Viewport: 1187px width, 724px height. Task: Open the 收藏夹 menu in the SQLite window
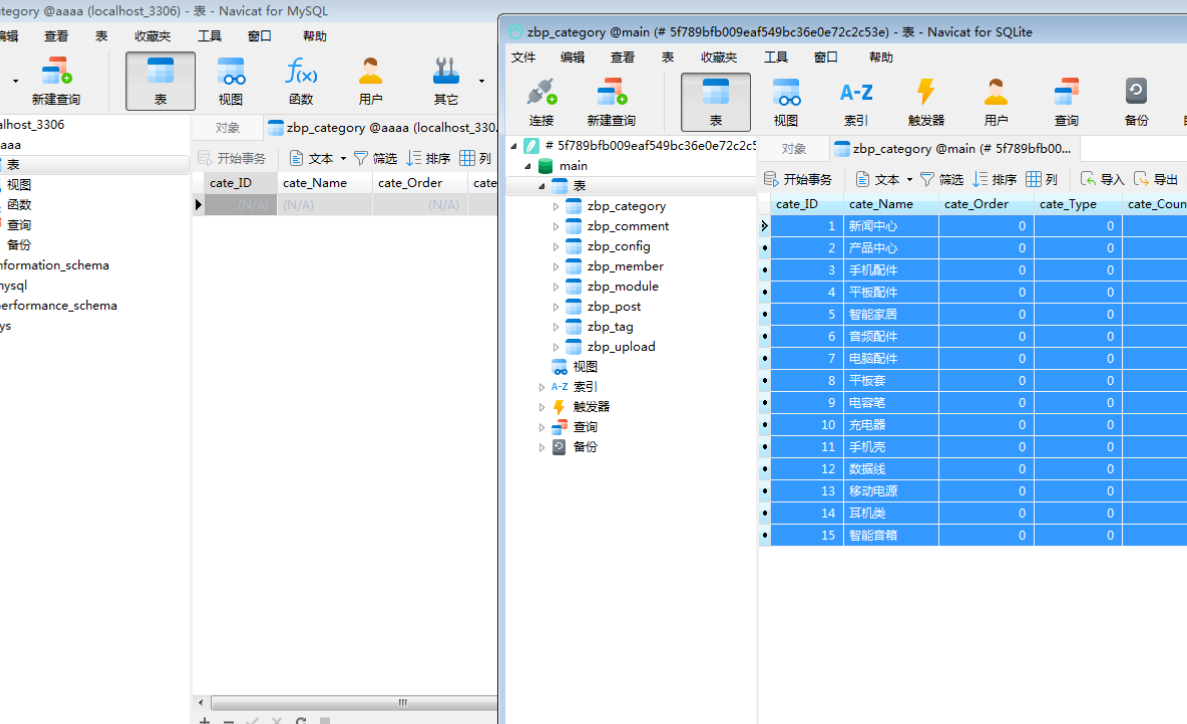tap(718, 58)
